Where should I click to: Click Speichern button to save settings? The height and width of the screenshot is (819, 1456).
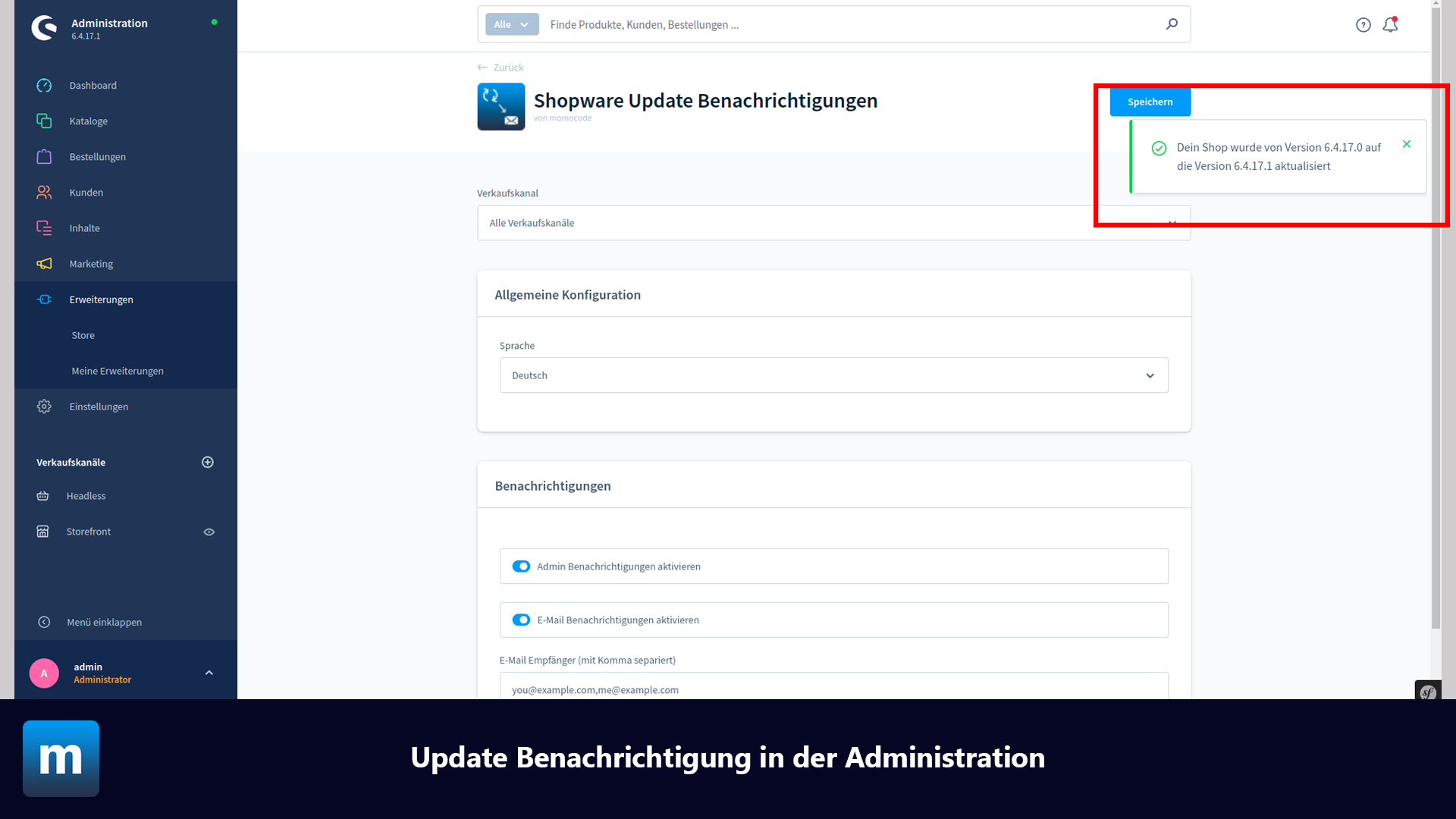click(1150, 100)
